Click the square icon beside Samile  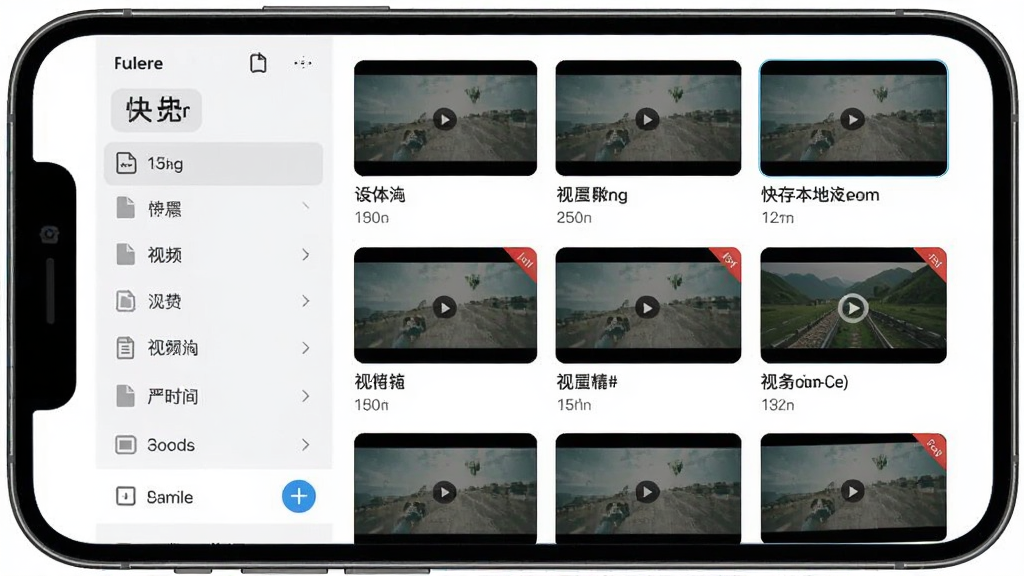pos(125,496)
